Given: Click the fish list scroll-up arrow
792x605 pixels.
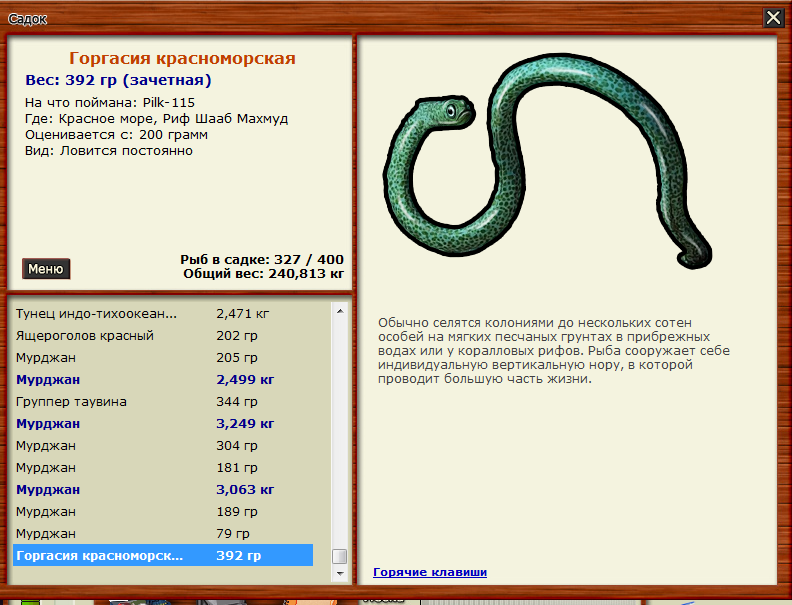Looking at the screenshot, I should pyautogui.click(x=340, y=311).
